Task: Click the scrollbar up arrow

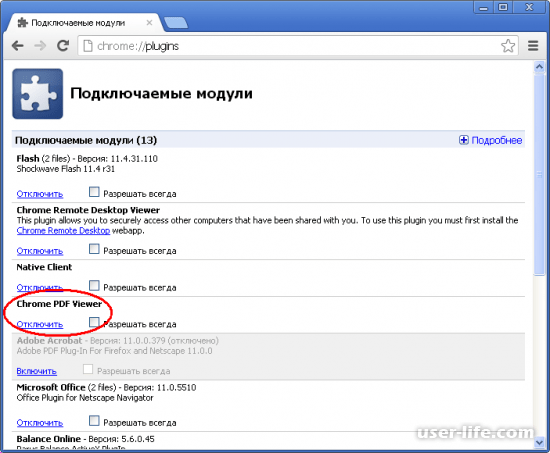Action: pyautogui.click(x=539, y=67)
